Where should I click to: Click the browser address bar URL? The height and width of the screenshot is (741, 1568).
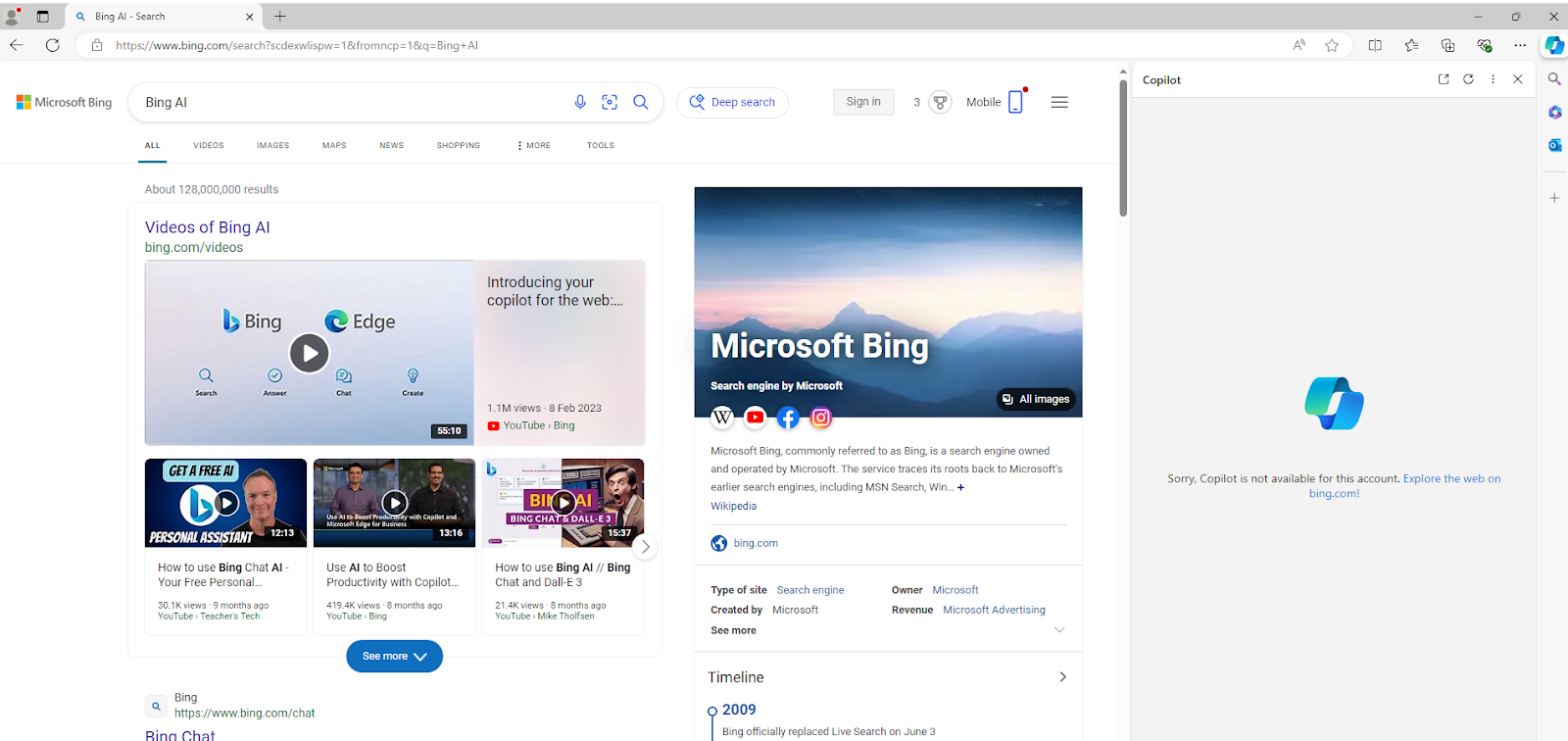click(x=297, y=45)
